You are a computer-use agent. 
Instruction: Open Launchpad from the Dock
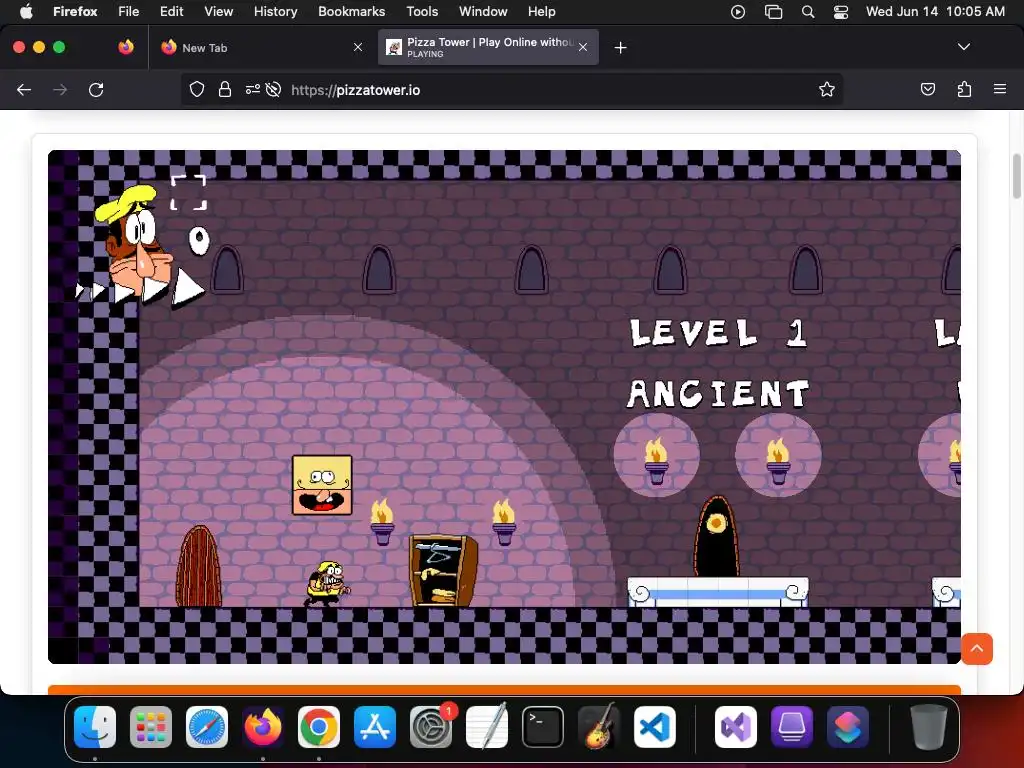(151, 727)
